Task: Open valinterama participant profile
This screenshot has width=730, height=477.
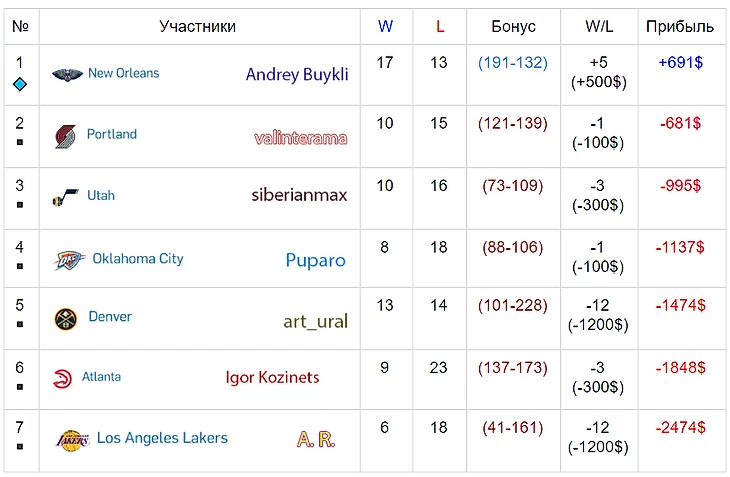Action: coord(300,138)
